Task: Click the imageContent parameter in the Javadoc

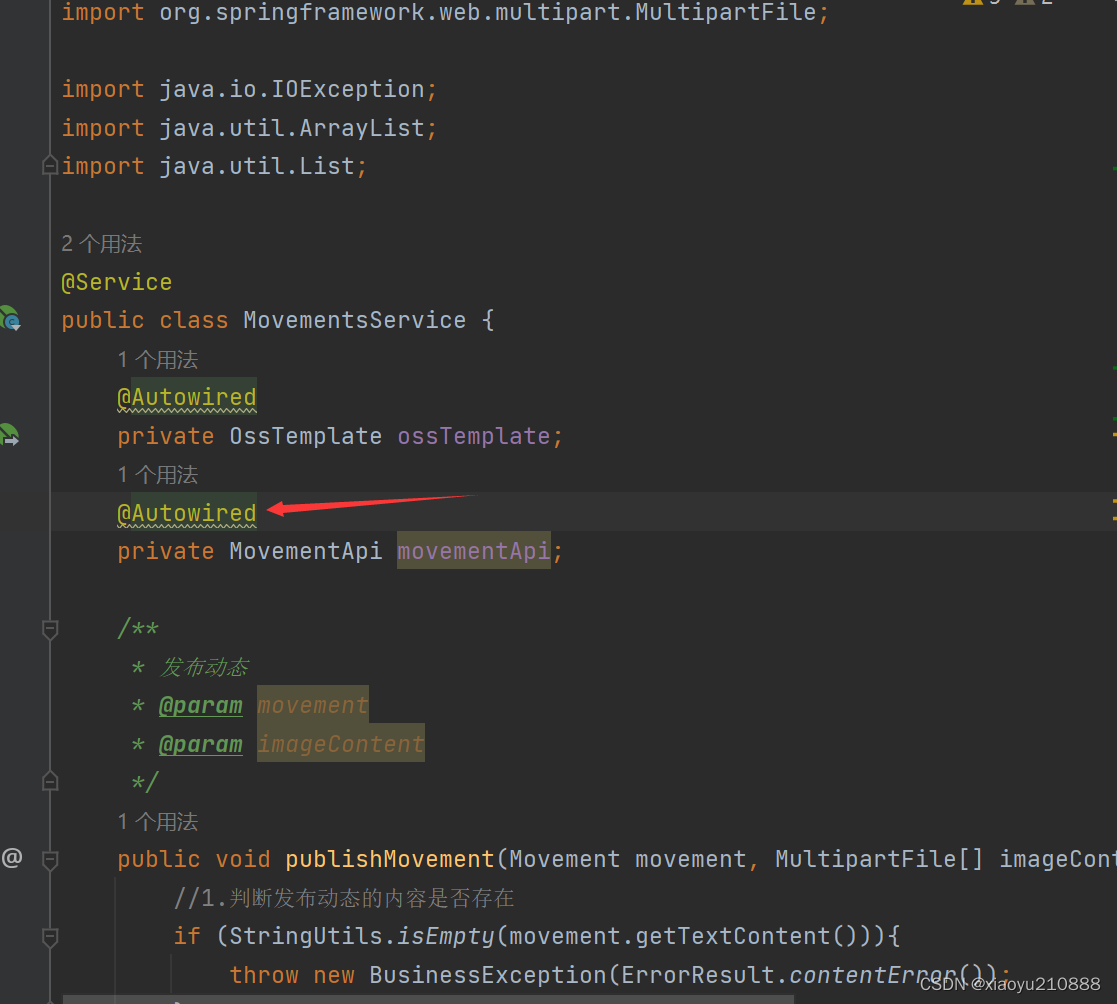Action: 340,743
